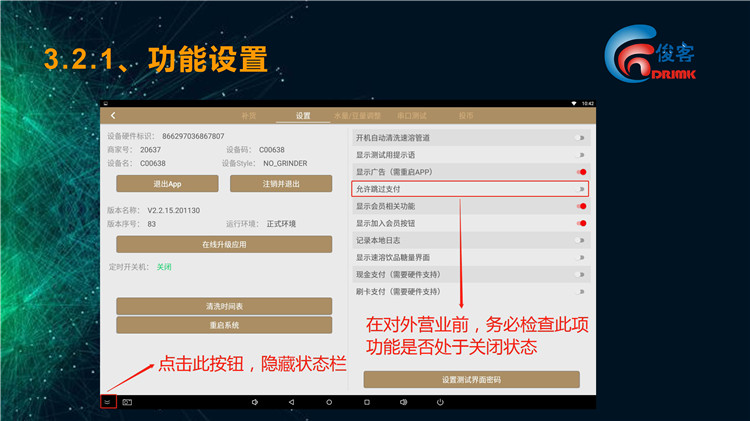This screenshot has width=750, height=421.
Task: Go back with the top-left arrow
Action: point(113,115)
